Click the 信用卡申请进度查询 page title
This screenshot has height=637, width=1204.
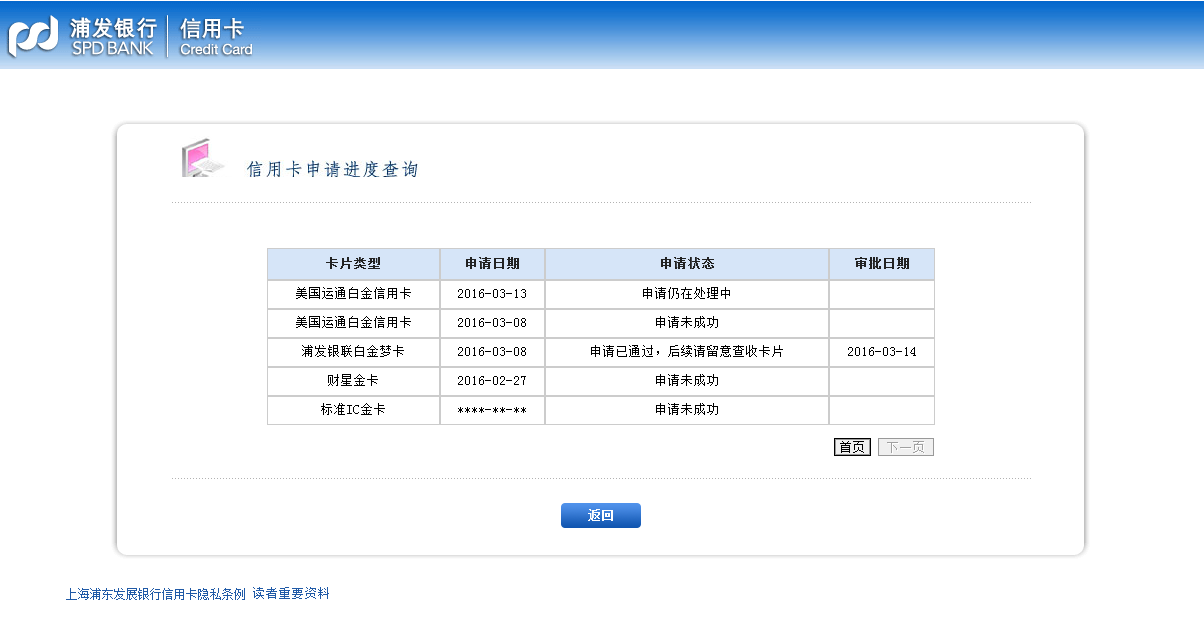333,170
